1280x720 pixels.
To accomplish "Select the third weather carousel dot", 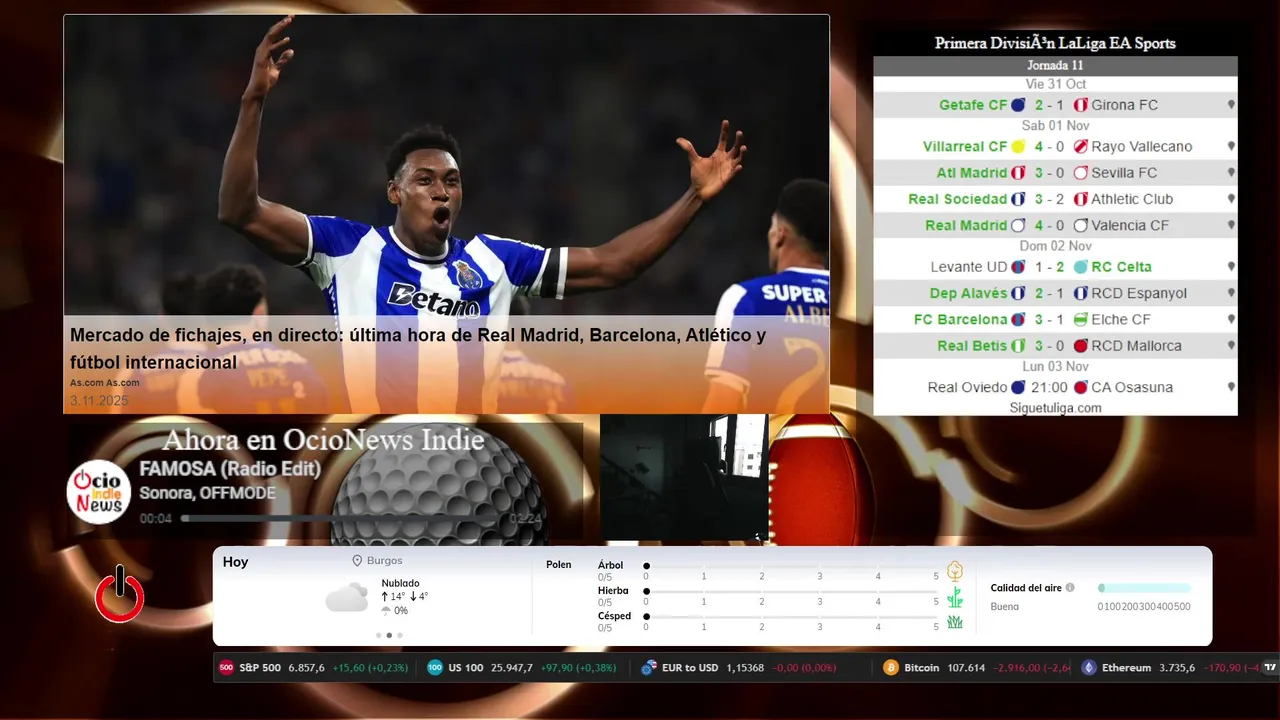I will [400, 635].
